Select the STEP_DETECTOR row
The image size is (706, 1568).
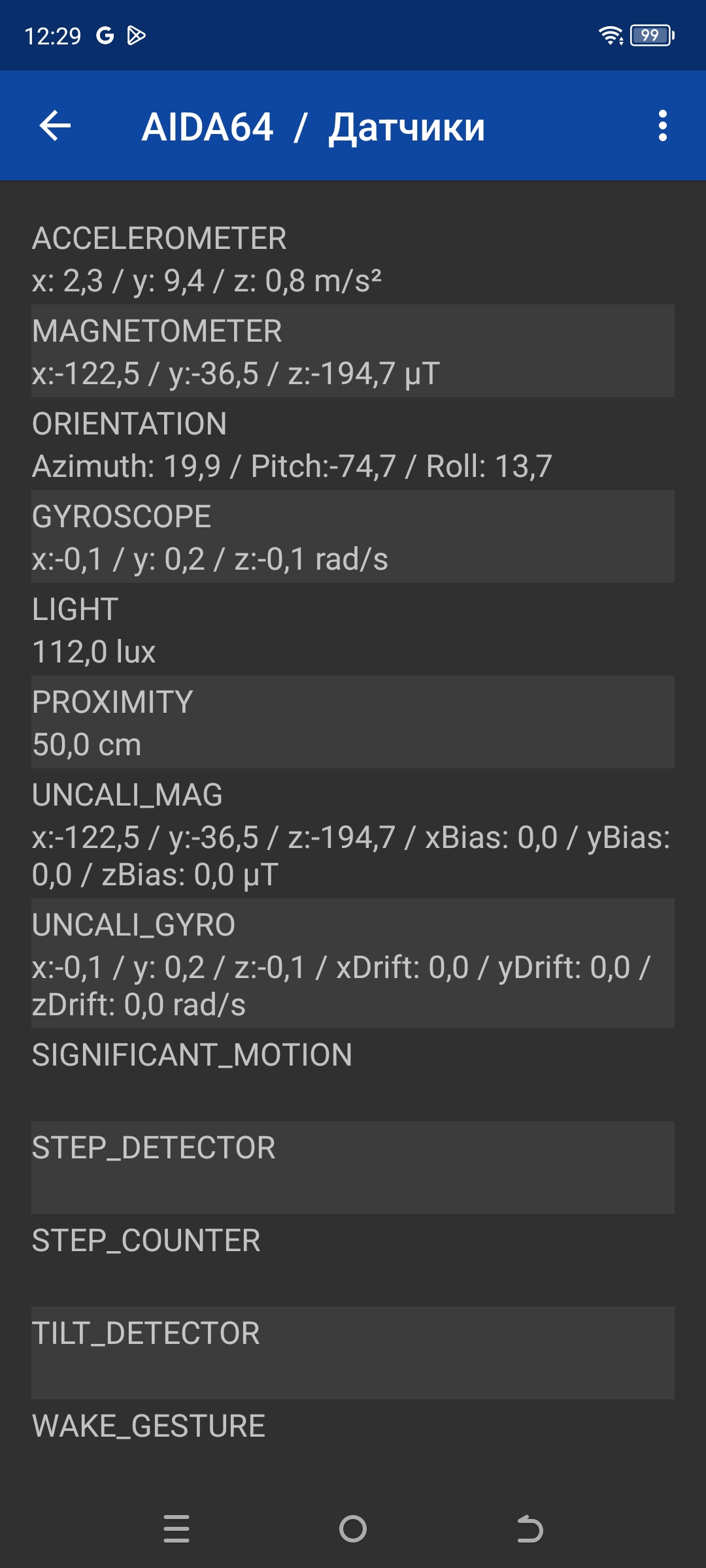[x=353, y=1168]
